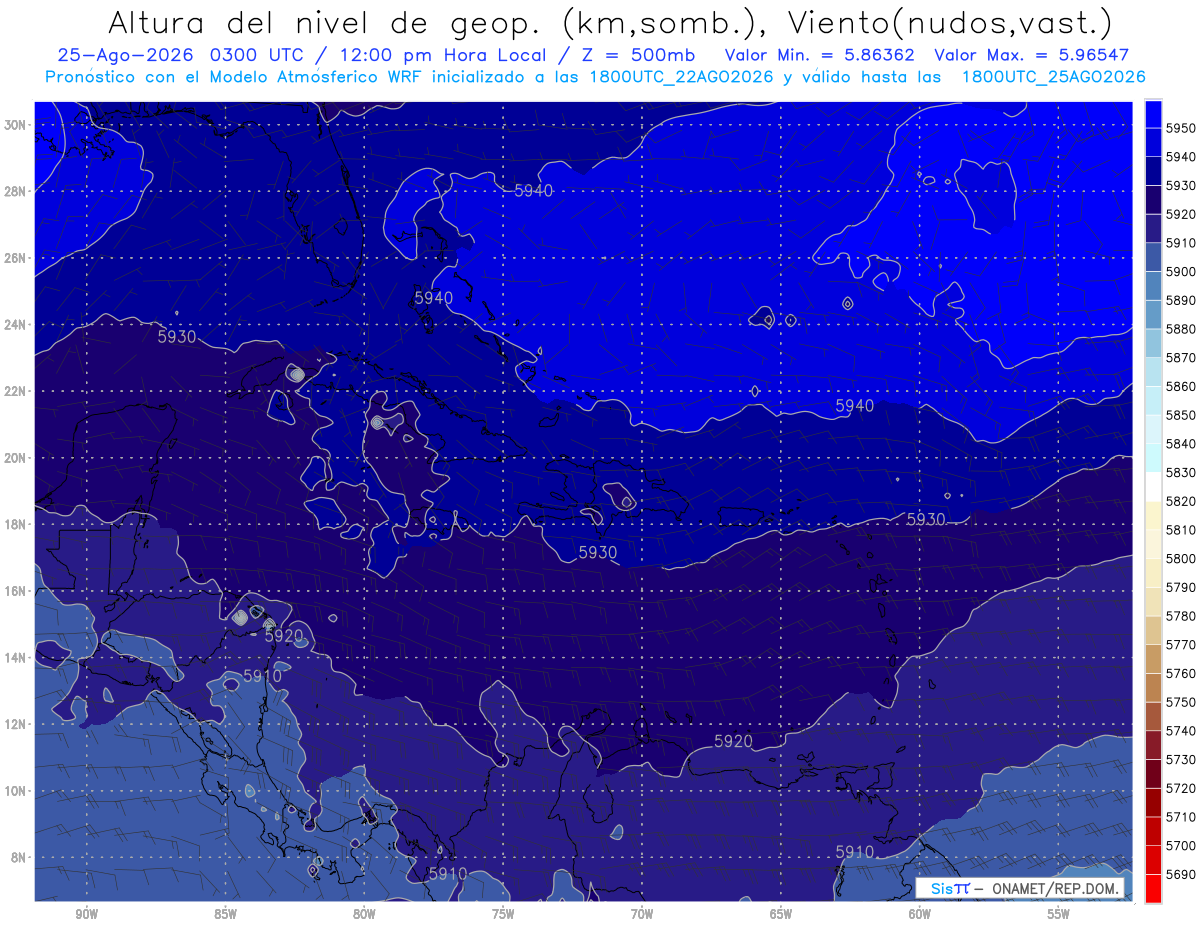The width and height of the screenshot is (1200, 927).
Task: Click the 5890 value in the color legend
Action: pos(1181,300)
